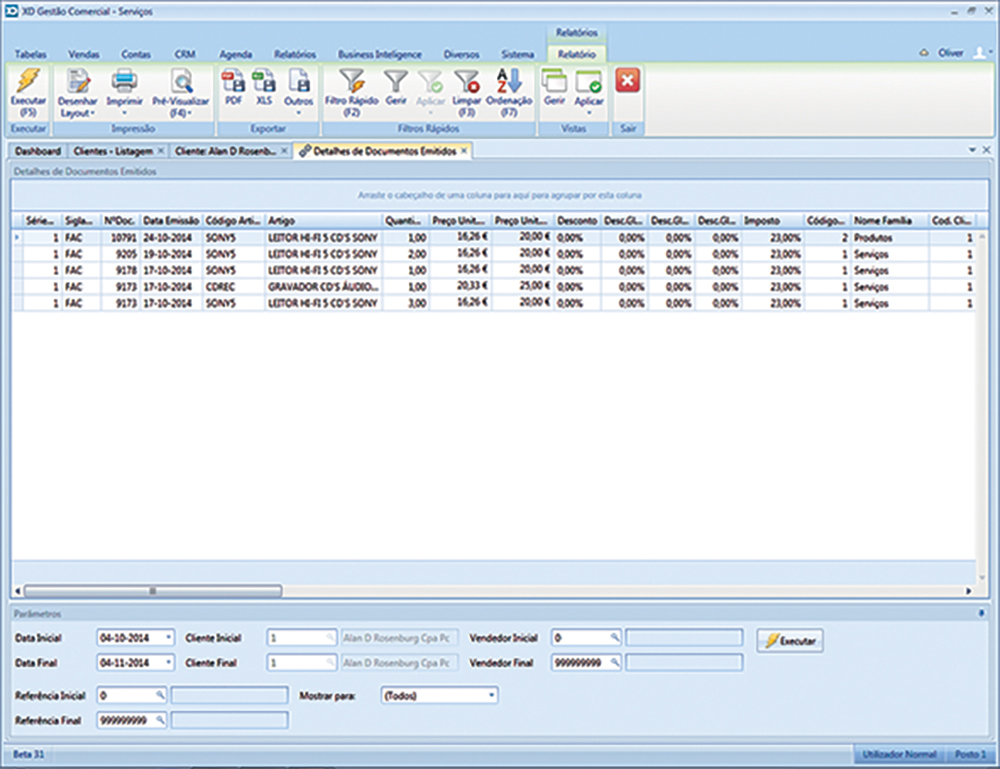Close the Detalhes de Documentos Emitidos tab
Image resolution: width=1000 pixels, height=769 pixels.
coord(464,151)
